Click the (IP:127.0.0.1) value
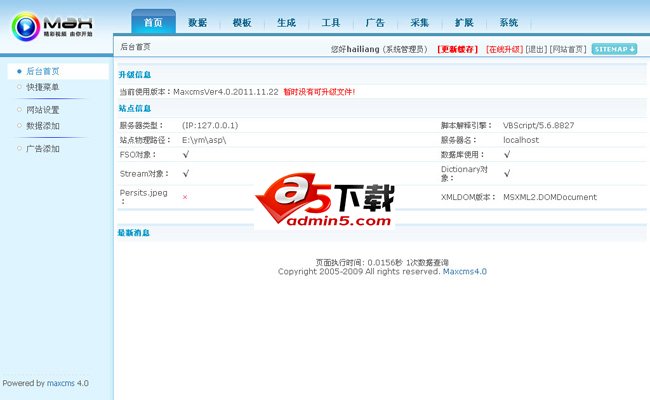Screen dimensions: 650x400 pyautogui.click(x=210, y=125)
